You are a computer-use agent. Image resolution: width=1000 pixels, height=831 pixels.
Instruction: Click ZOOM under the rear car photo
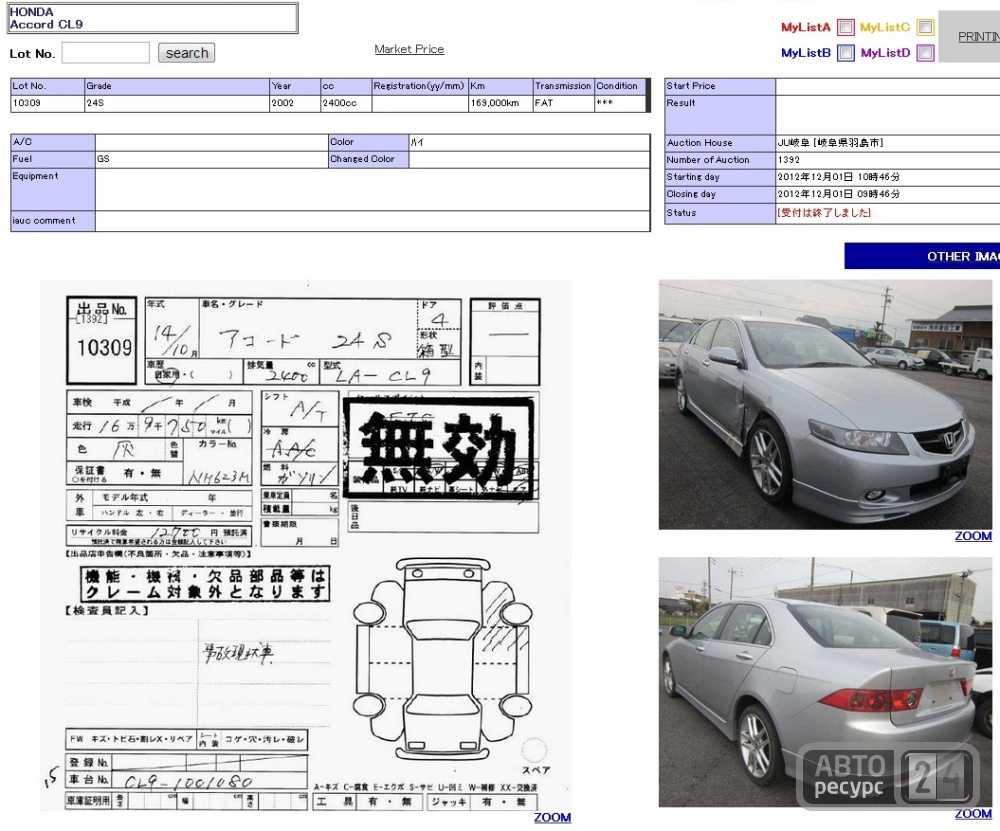click(x=973, y=814)
